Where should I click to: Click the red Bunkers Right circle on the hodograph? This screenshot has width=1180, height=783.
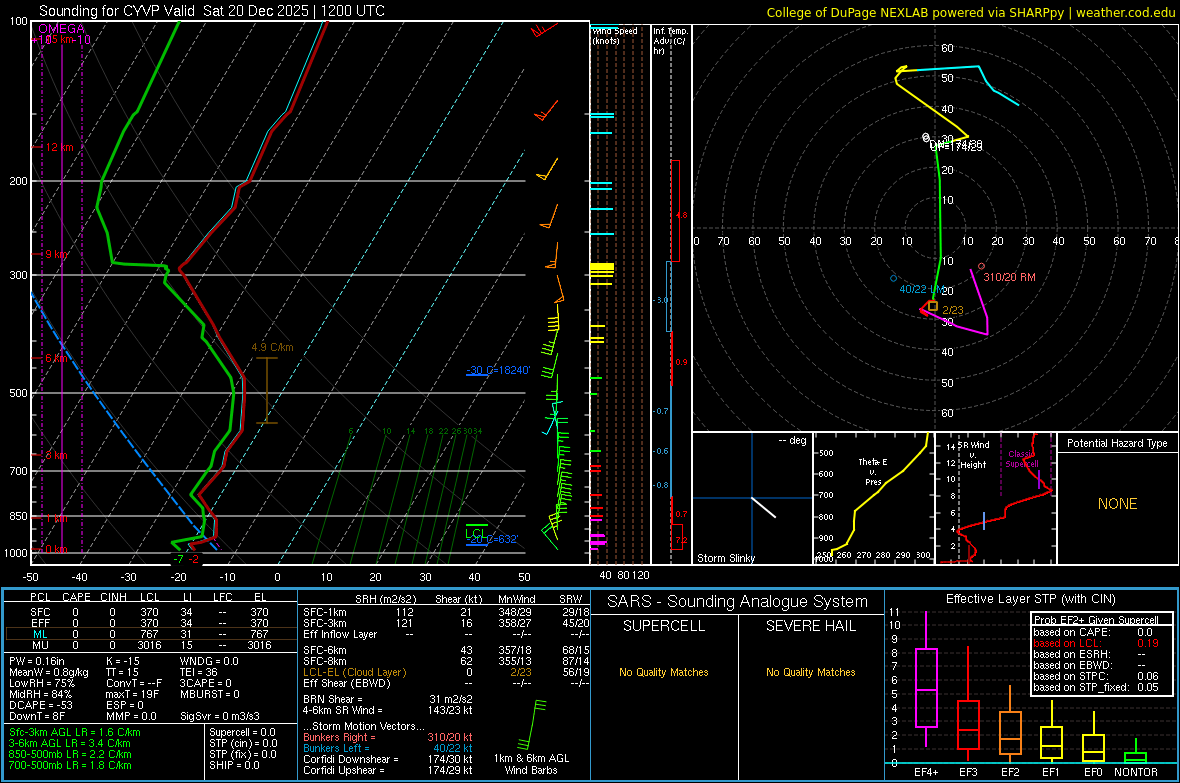981,267
